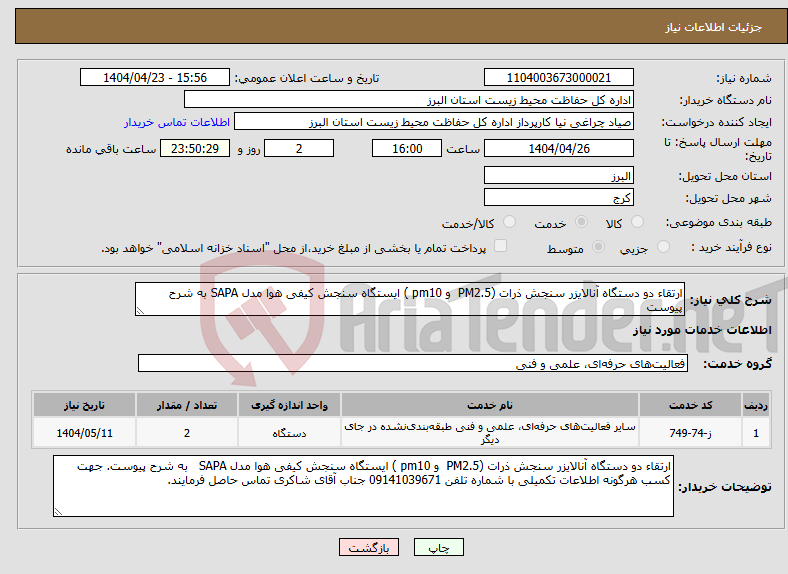Image resolution: width=788 pixels, height=574 pixels.
Task: Click the quantity cell showing 2
Action: [x=186, y=433]
